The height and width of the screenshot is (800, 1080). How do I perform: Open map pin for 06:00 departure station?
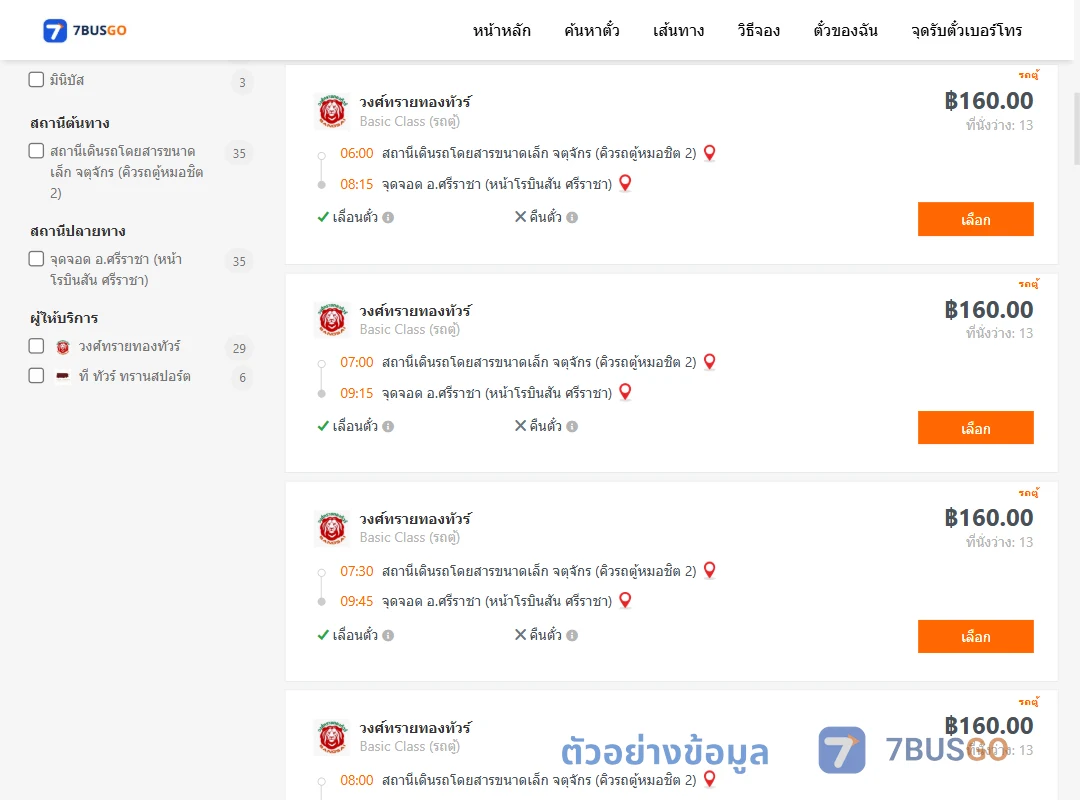[709, 153]
